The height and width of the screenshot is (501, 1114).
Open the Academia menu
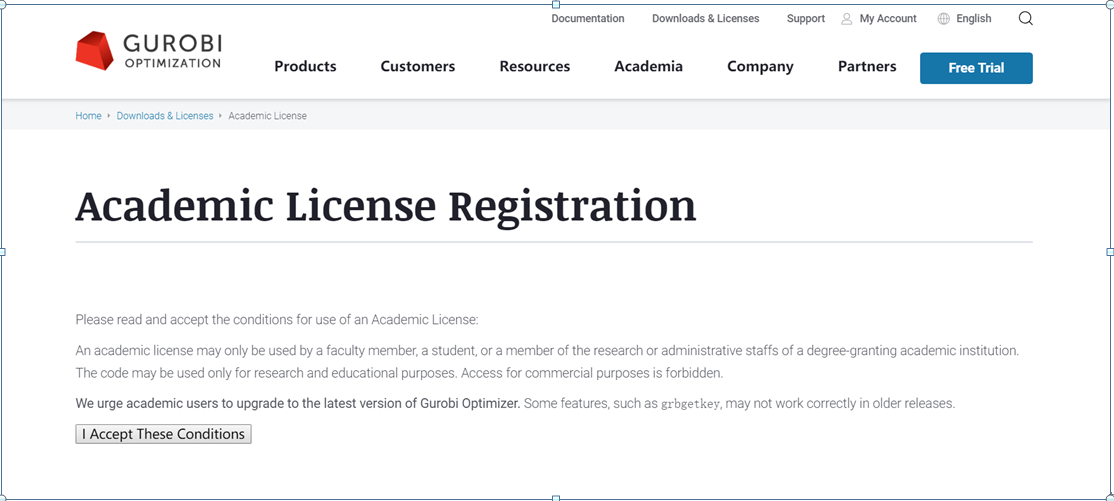649,67
